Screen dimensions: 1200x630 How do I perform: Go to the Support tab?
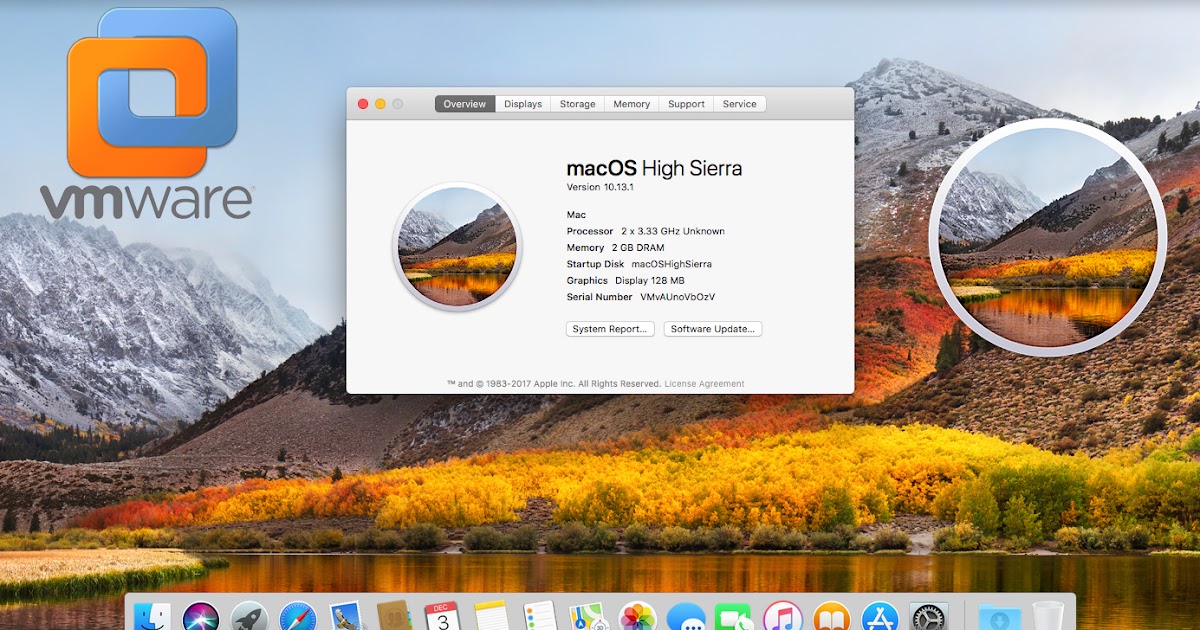tap(686, 104)
